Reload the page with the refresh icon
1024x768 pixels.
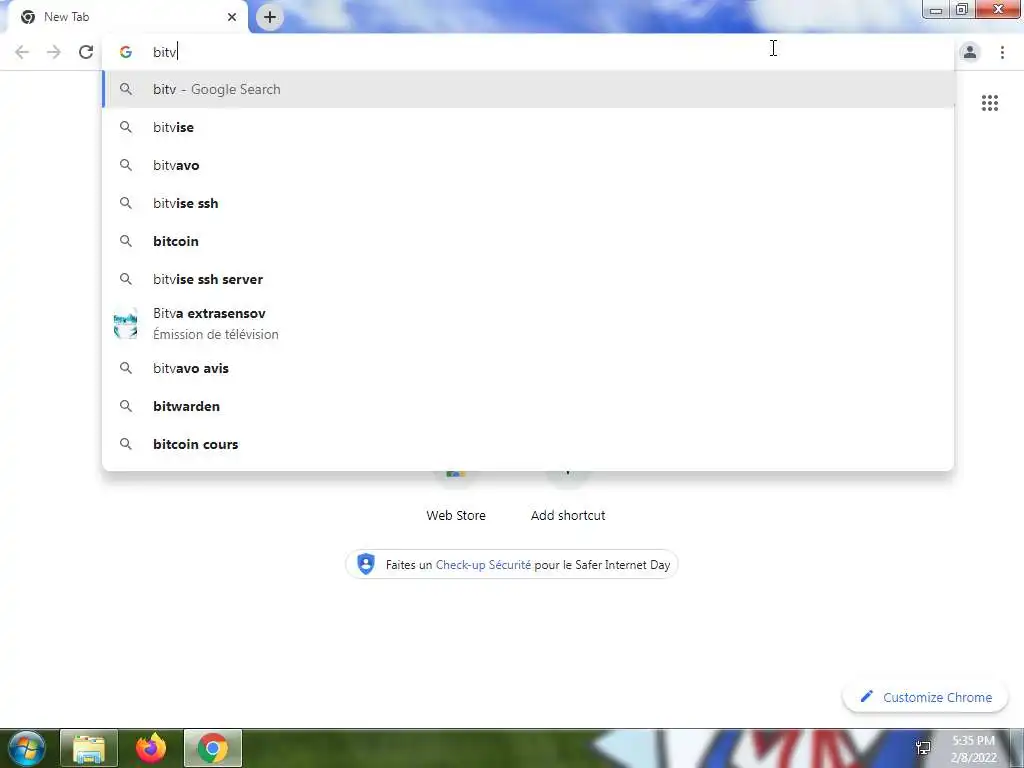(x=86, y=52)
